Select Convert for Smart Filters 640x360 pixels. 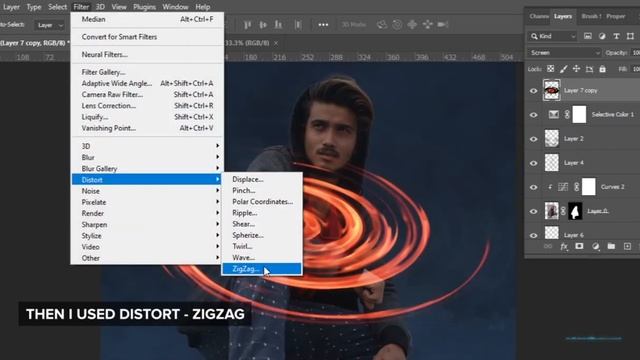[147, 37]
